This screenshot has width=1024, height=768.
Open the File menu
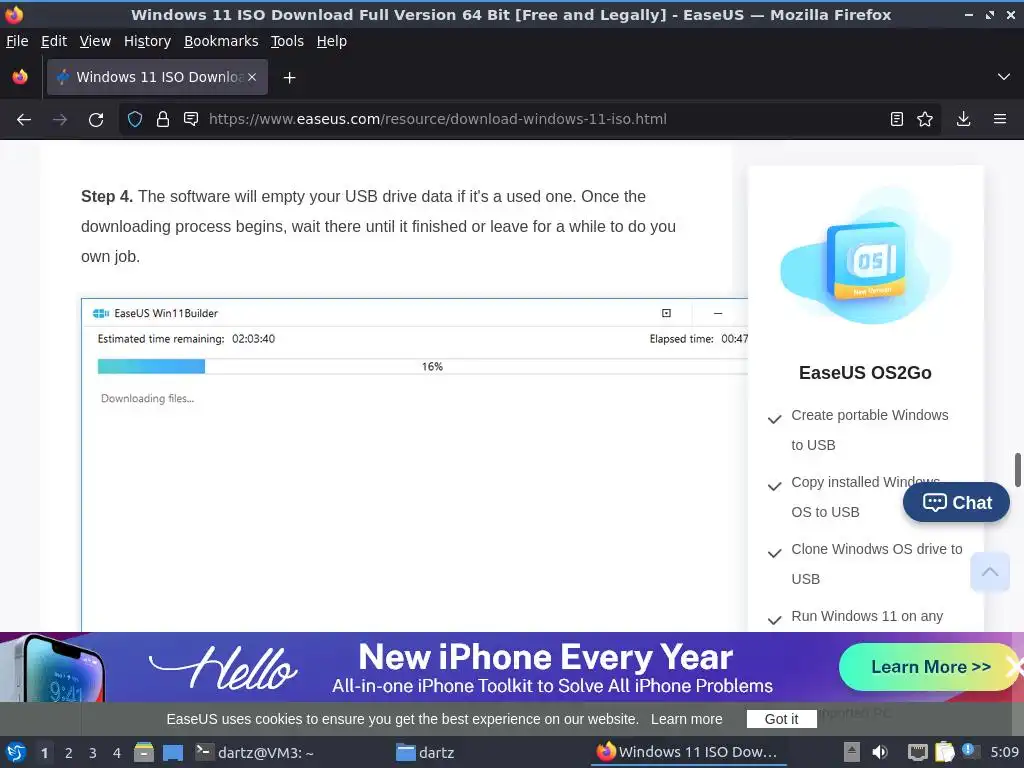point(17,41)
